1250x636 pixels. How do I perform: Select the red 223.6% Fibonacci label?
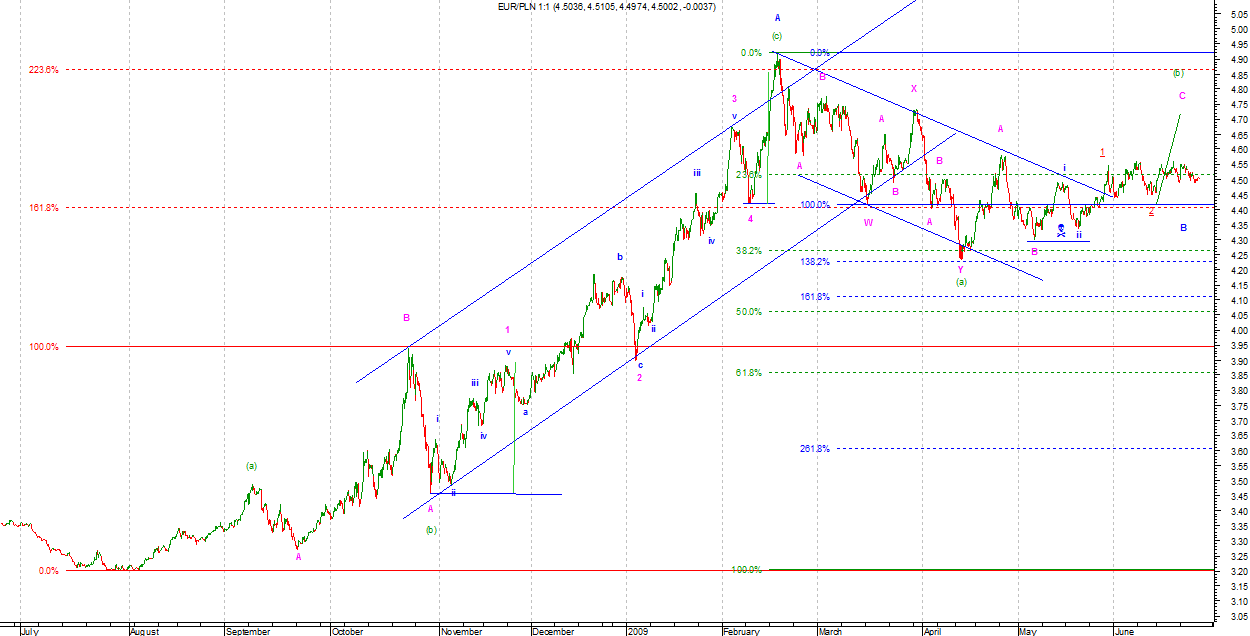tap(44, 70)
